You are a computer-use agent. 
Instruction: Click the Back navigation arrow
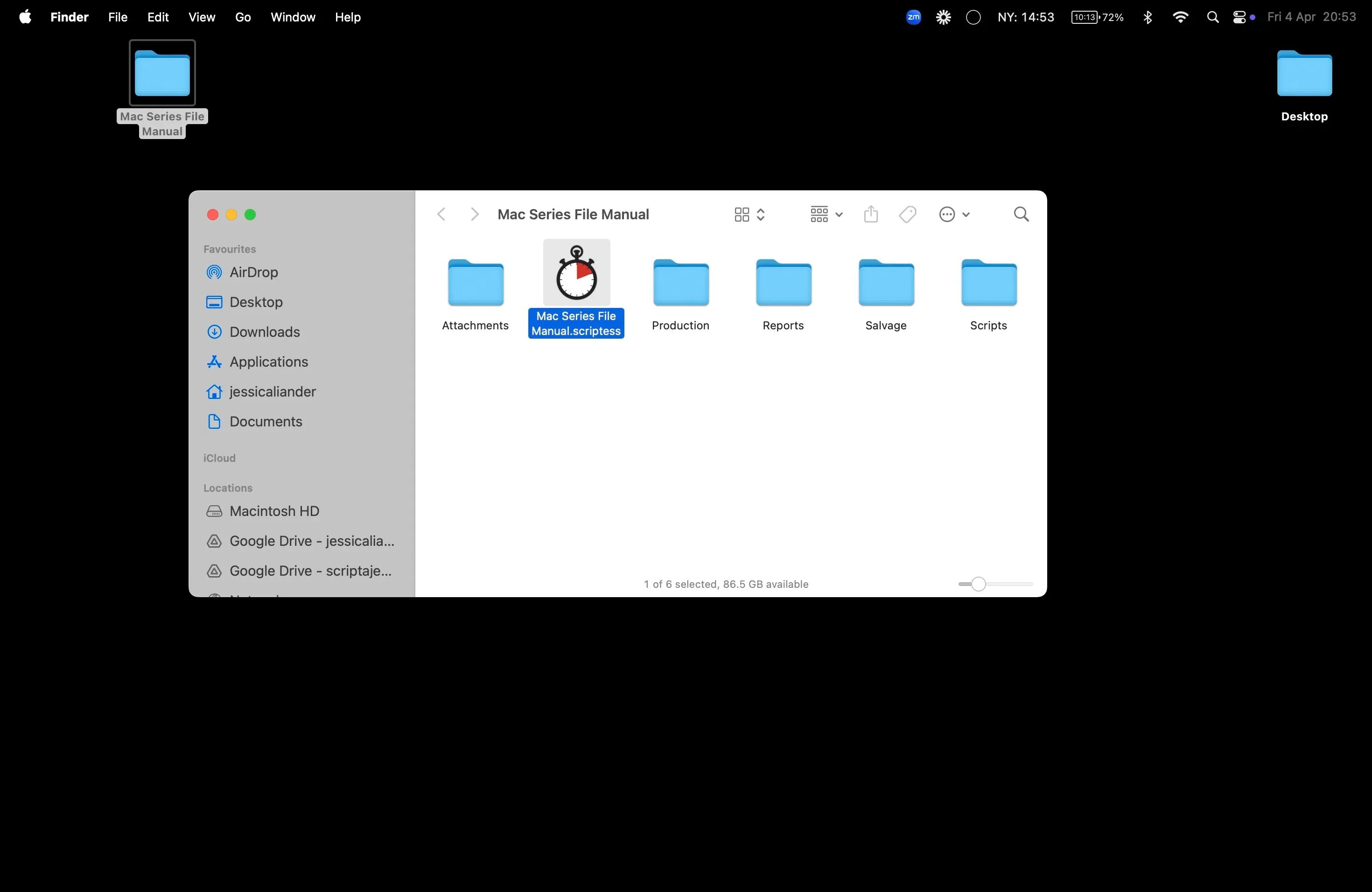pos(441,214)
